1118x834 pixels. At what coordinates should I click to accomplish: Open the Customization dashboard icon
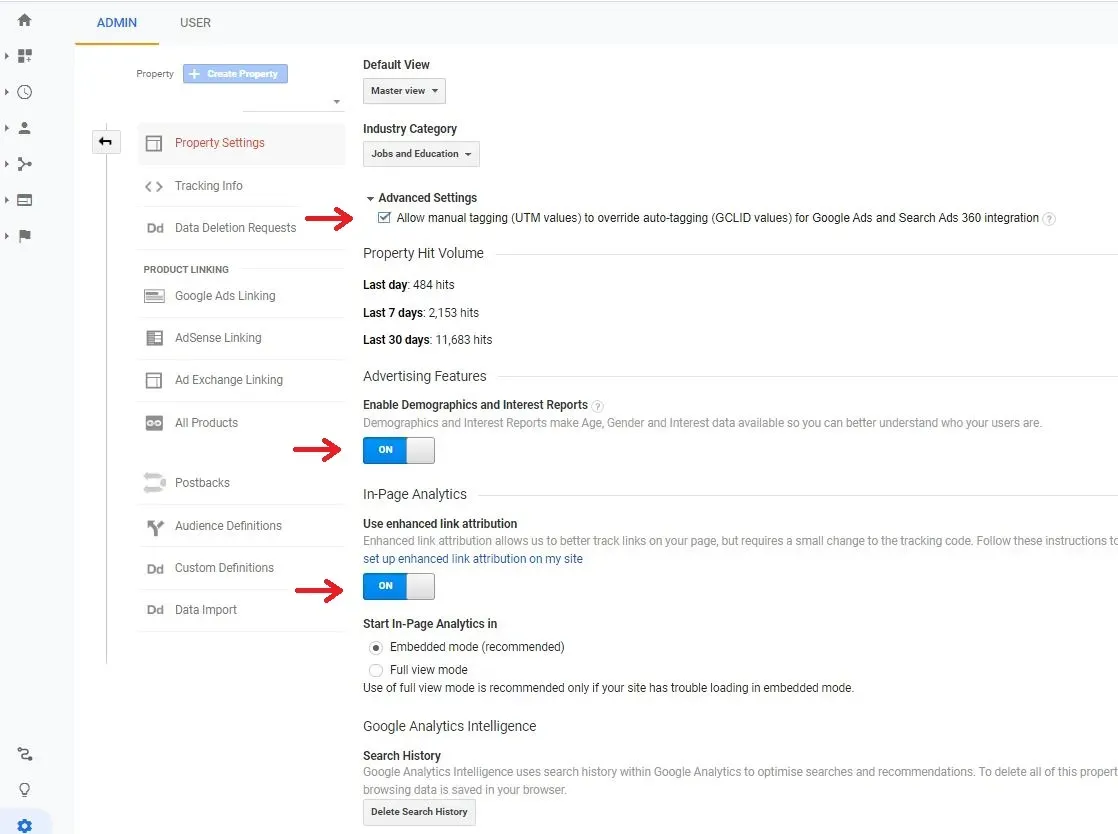click(x=25, y=56)
